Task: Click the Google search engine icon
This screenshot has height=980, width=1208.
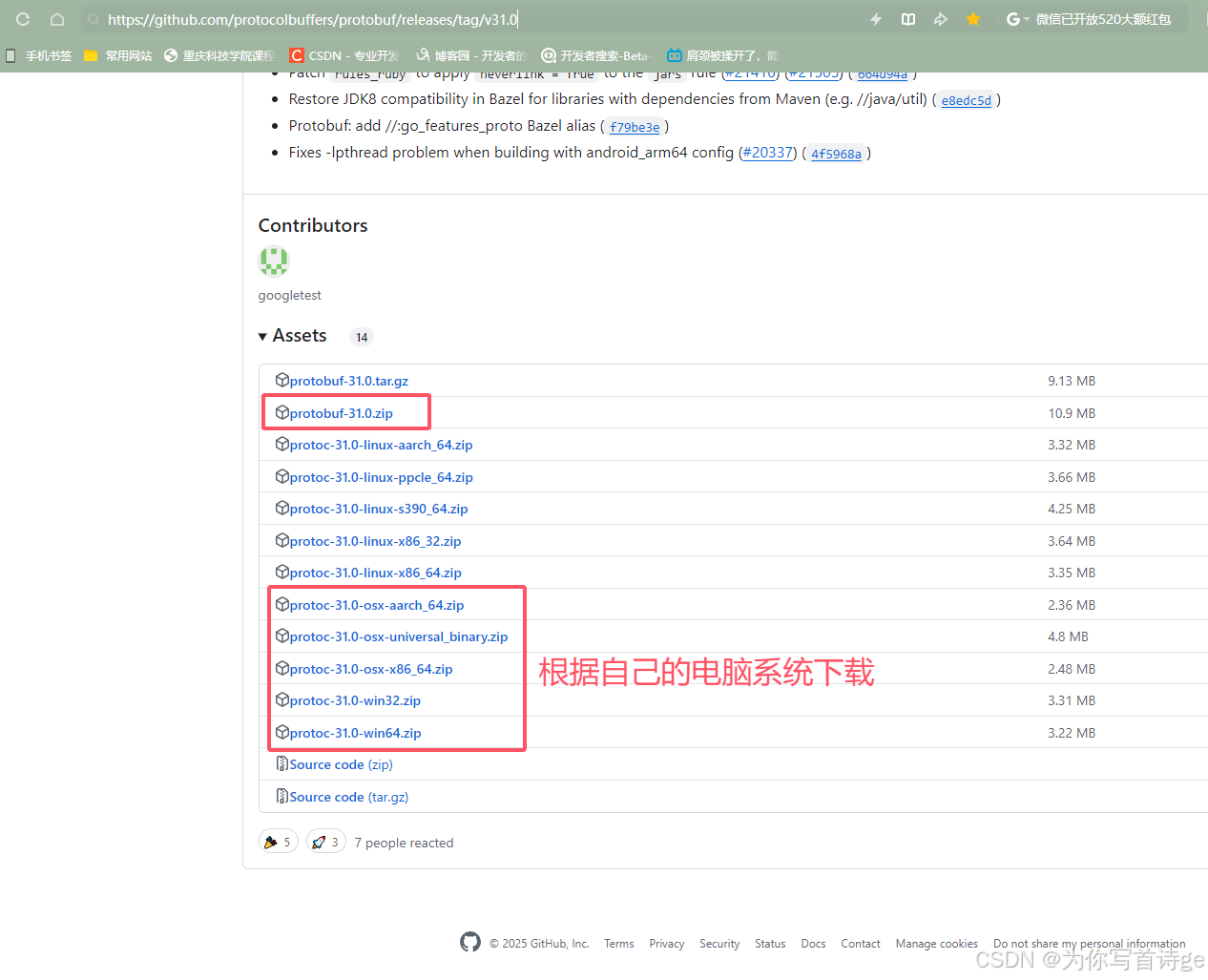Action: click(x=1012, y=19)
